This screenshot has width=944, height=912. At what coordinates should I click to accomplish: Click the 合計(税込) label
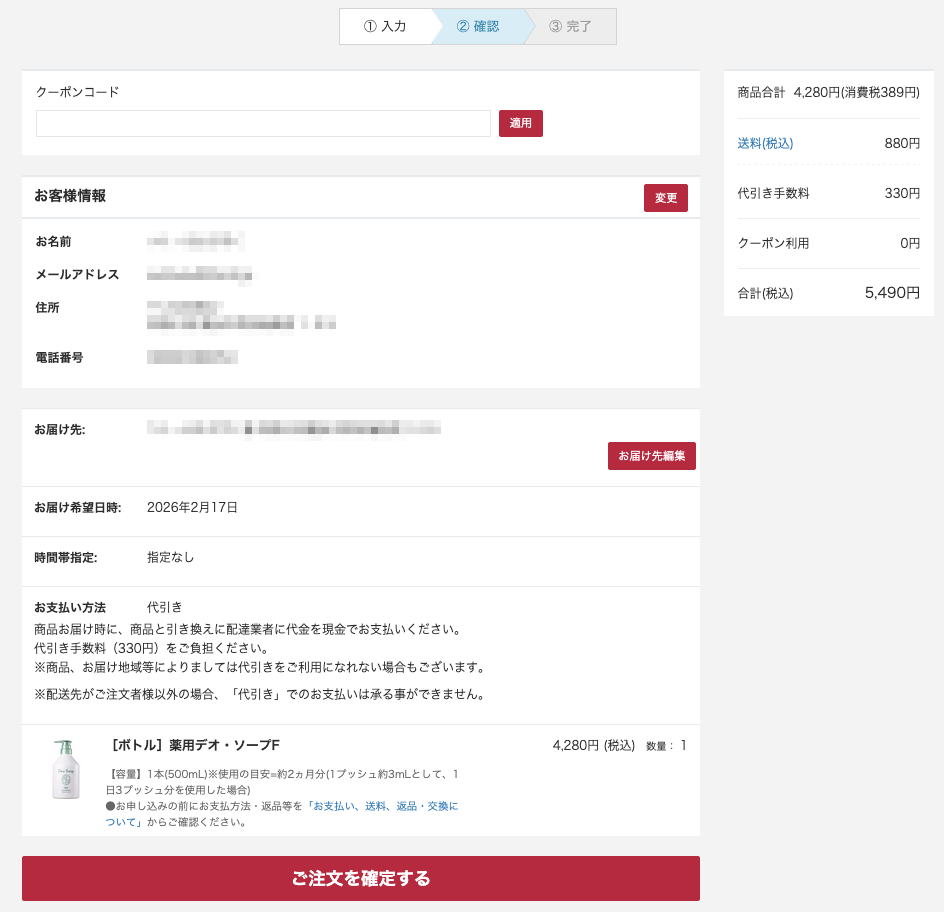765,293
